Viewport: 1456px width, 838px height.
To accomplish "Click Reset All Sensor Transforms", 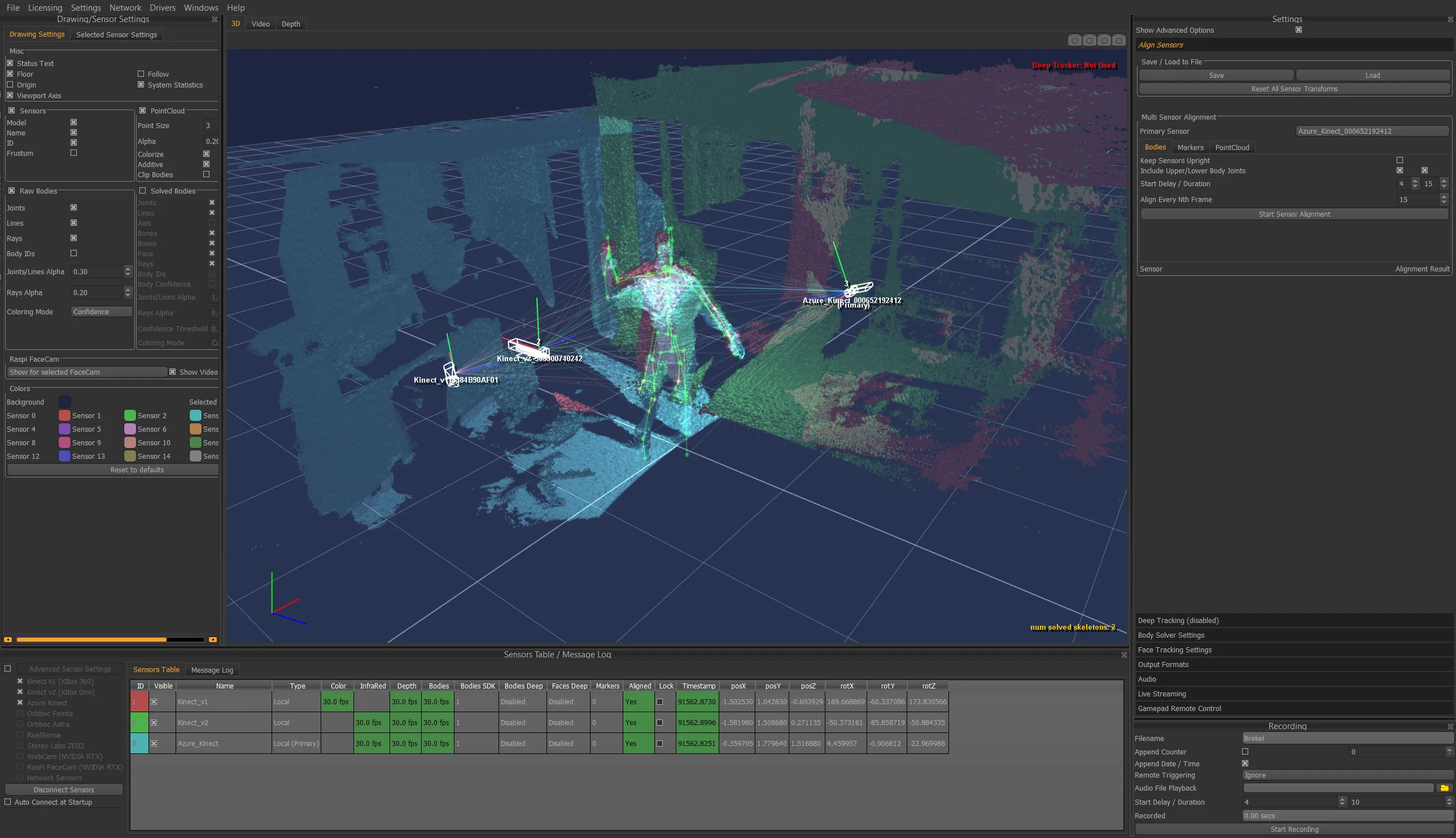I will point(1293,89).
